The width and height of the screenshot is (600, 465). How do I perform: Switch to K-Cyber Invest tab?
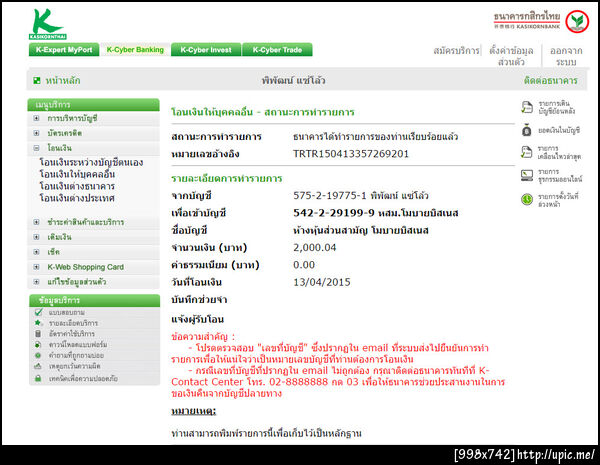(x=206, y=50)
